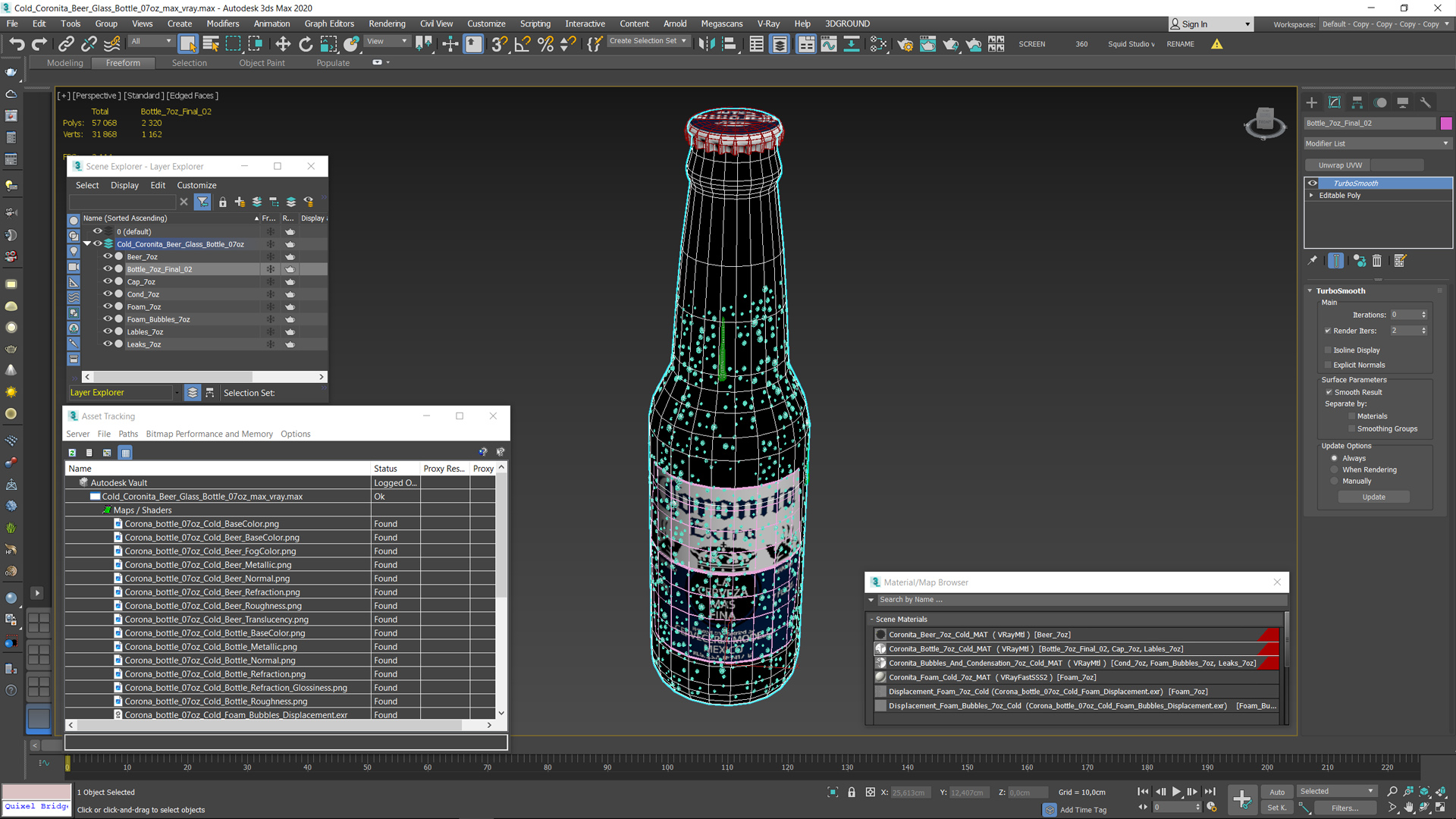This screenshot has width=1456, height=819.
Task: Toggle the Render Iters checkbox
Action: click(x=1328, y=331)
